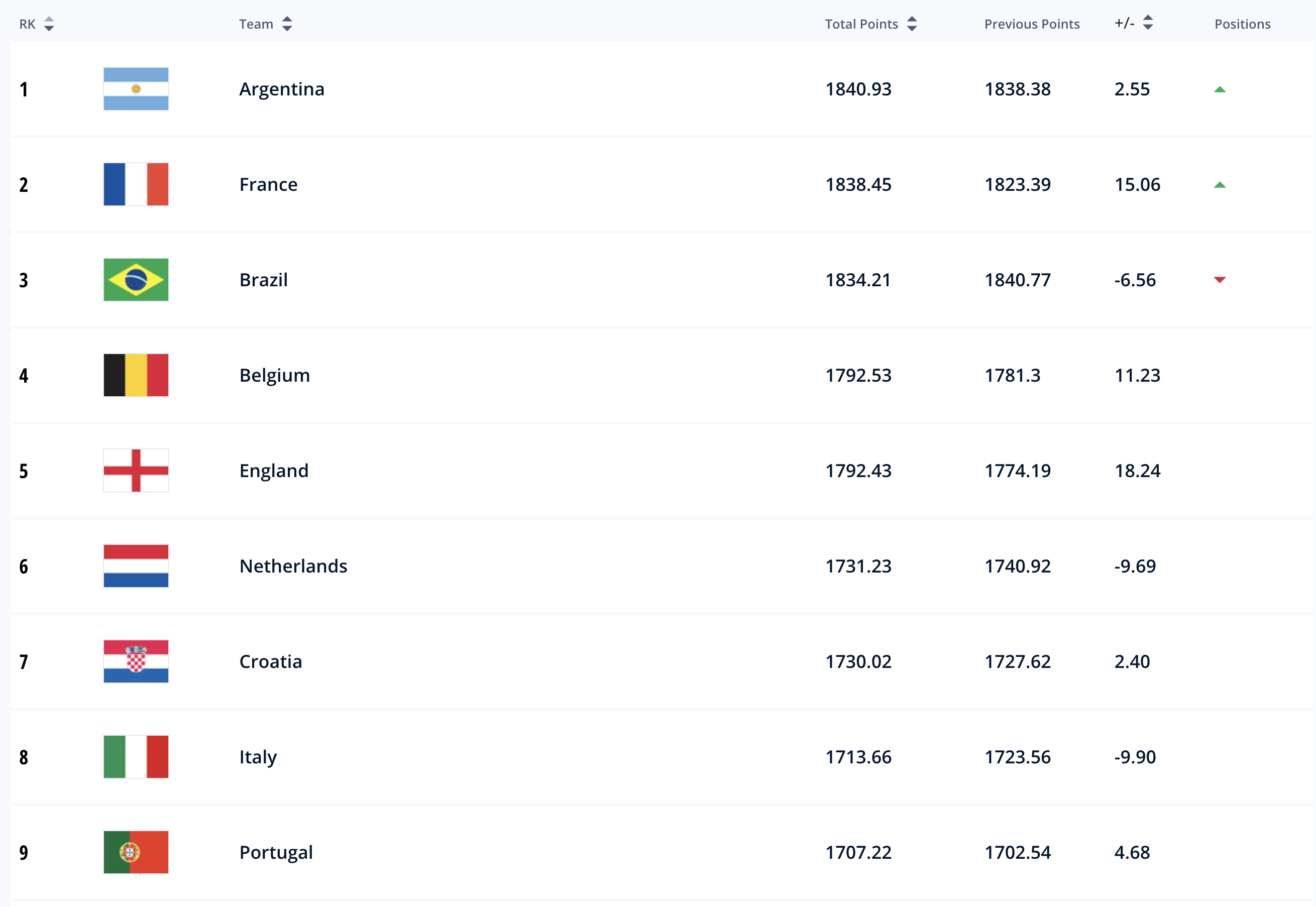Sort by +/- column arrows
1316x907 pixels.
1148,23
